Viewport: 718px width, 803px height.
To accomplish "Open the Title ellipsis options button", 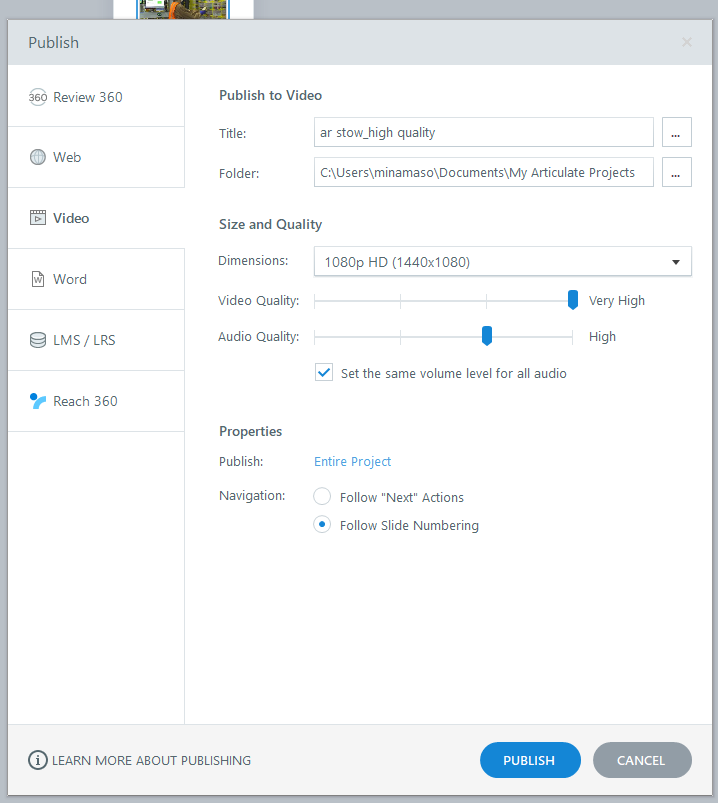I will [x=676, y=132].
